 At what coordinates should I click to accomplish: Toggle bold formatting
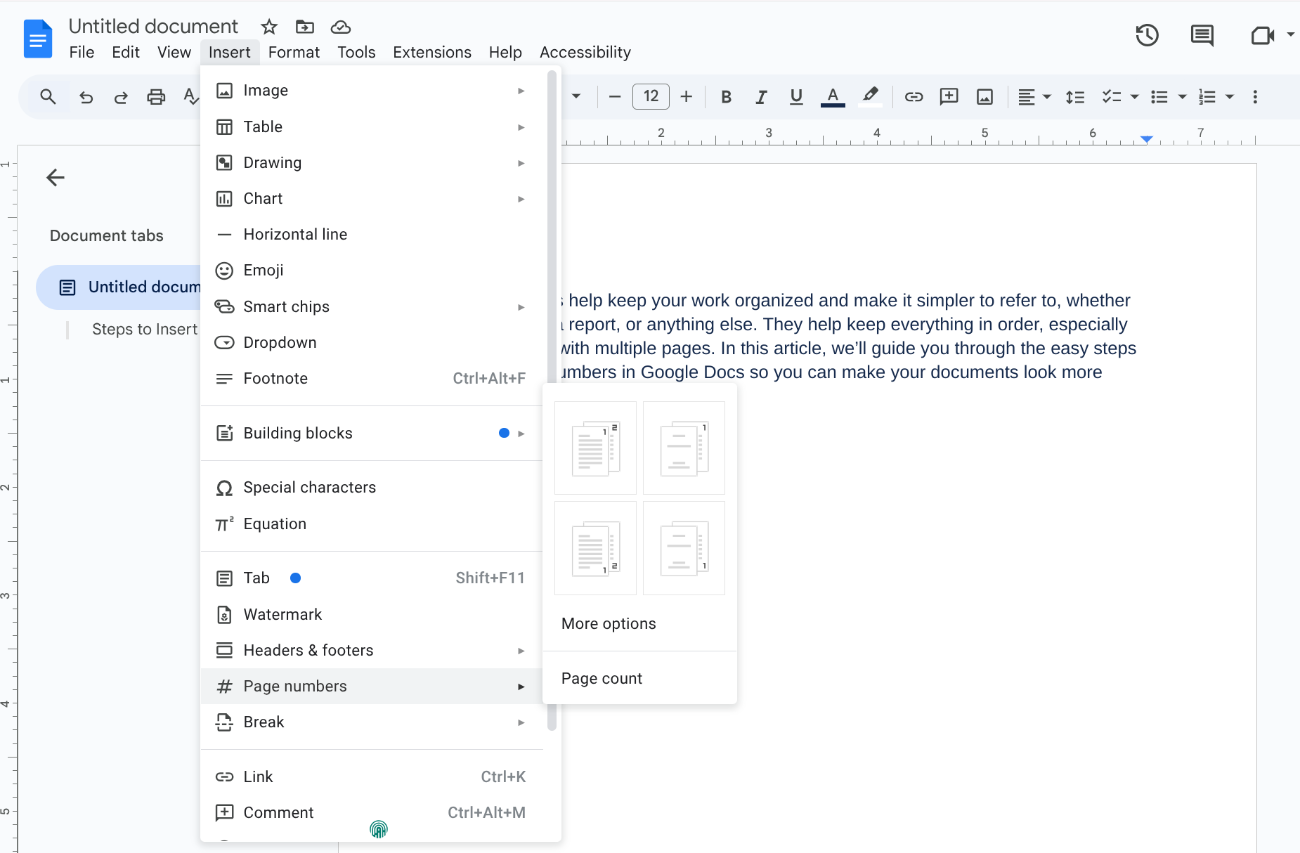tap(726, 96)
